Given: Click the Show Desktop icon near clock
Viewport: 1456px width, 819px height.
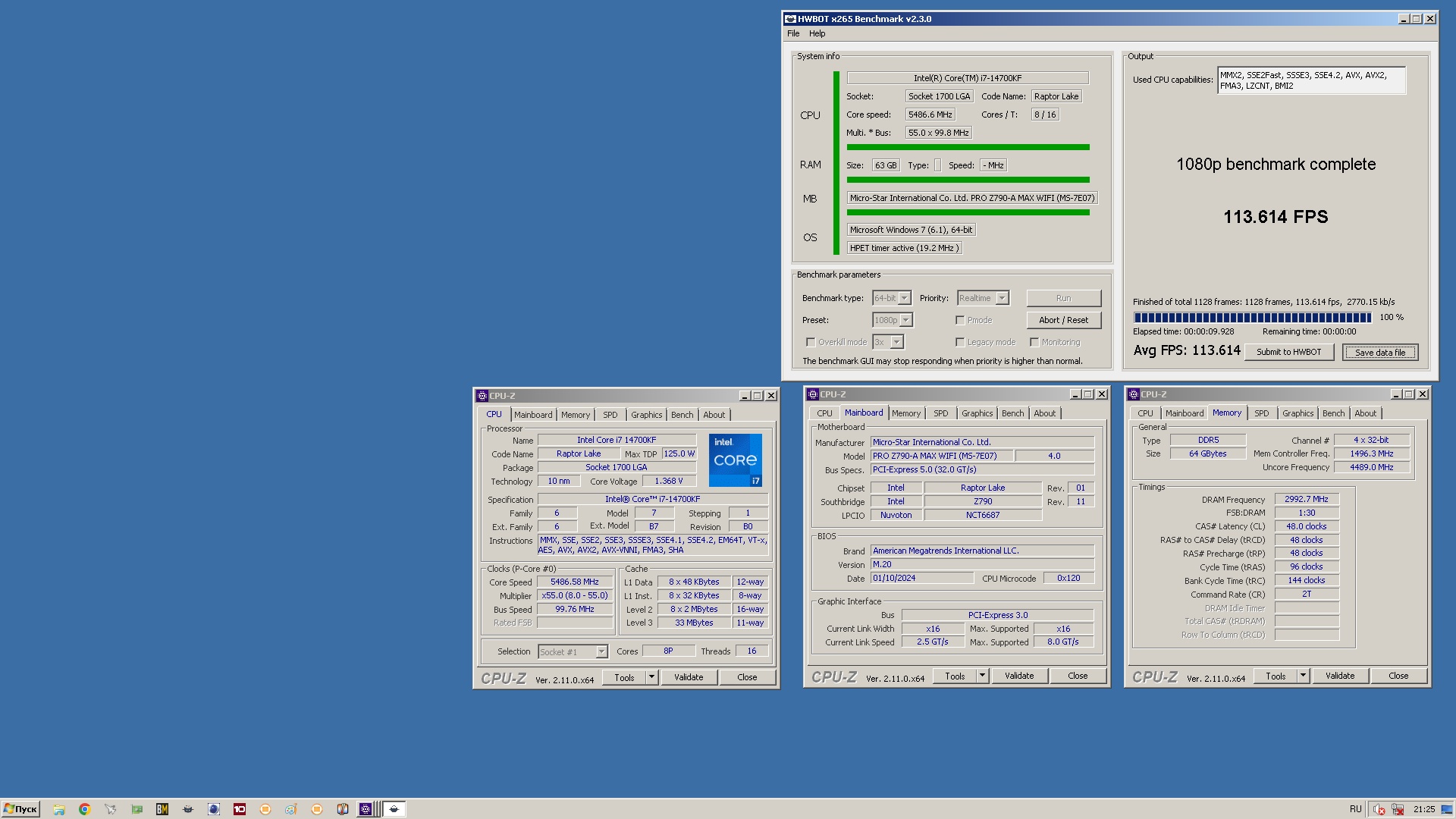Looking at the screenshot, I should click(x=1447, y=809).
